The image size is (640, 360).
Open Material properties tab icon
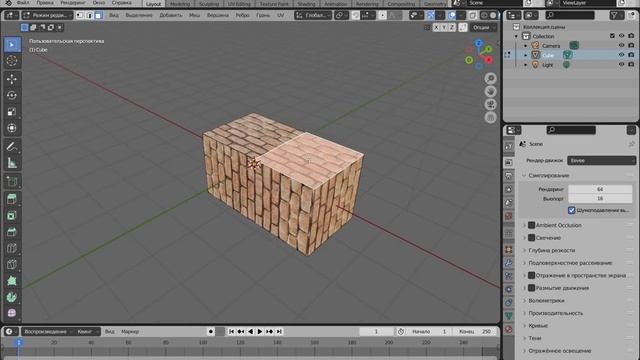(509, 329)
